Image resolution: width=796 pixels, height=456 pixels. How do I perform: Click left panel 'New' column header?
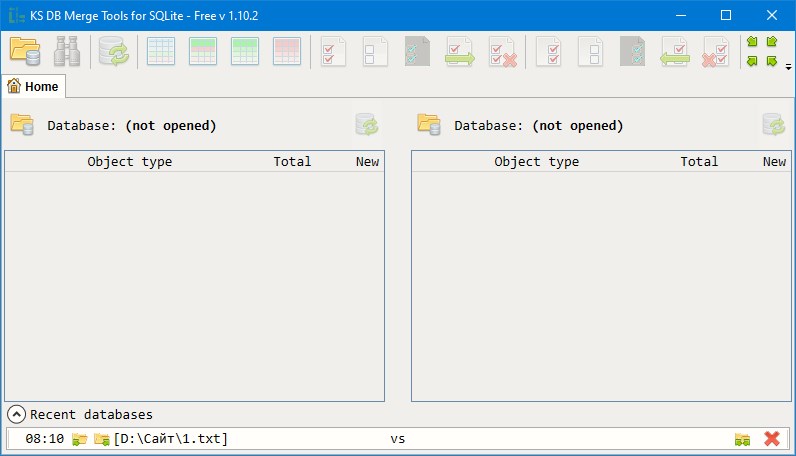pos(367,161)
